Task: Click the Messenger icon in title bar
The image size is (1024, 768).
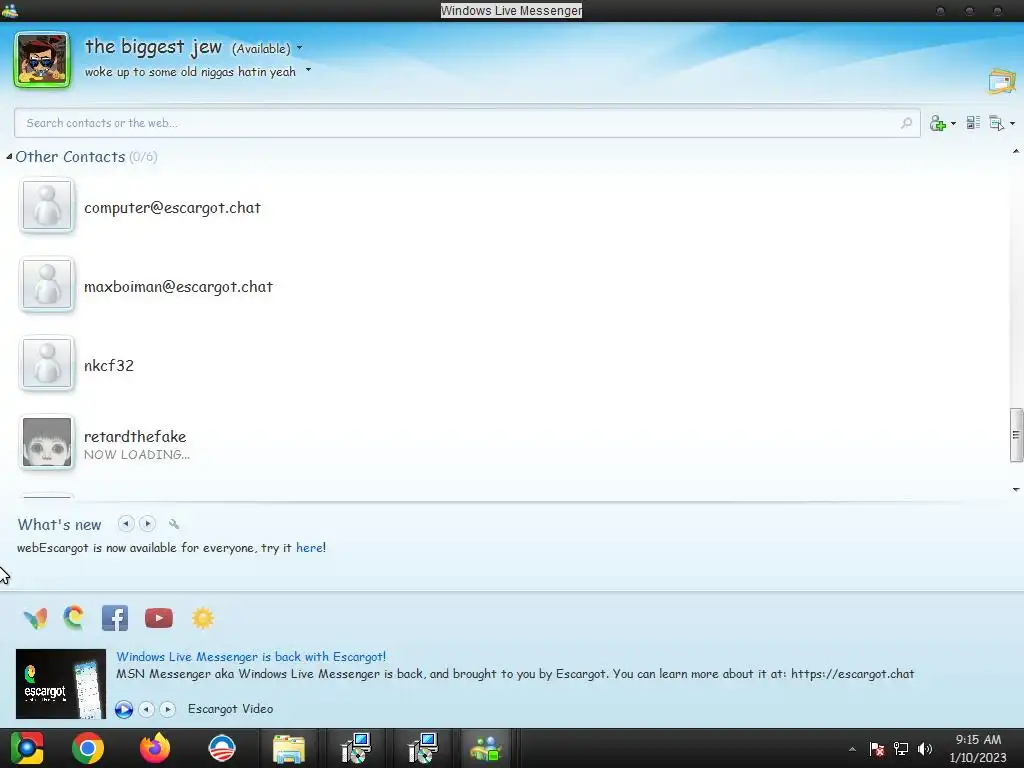Action: 10,10
